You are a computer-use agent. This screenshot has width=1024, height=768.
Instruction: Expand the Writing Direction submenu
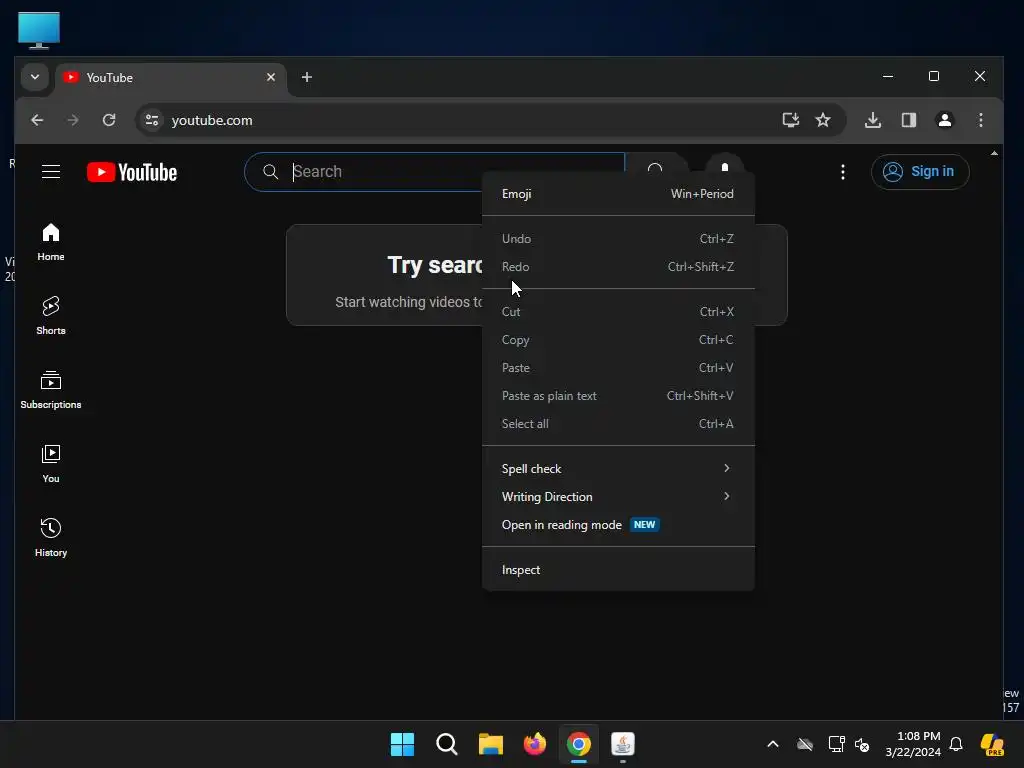pos(618,497)
